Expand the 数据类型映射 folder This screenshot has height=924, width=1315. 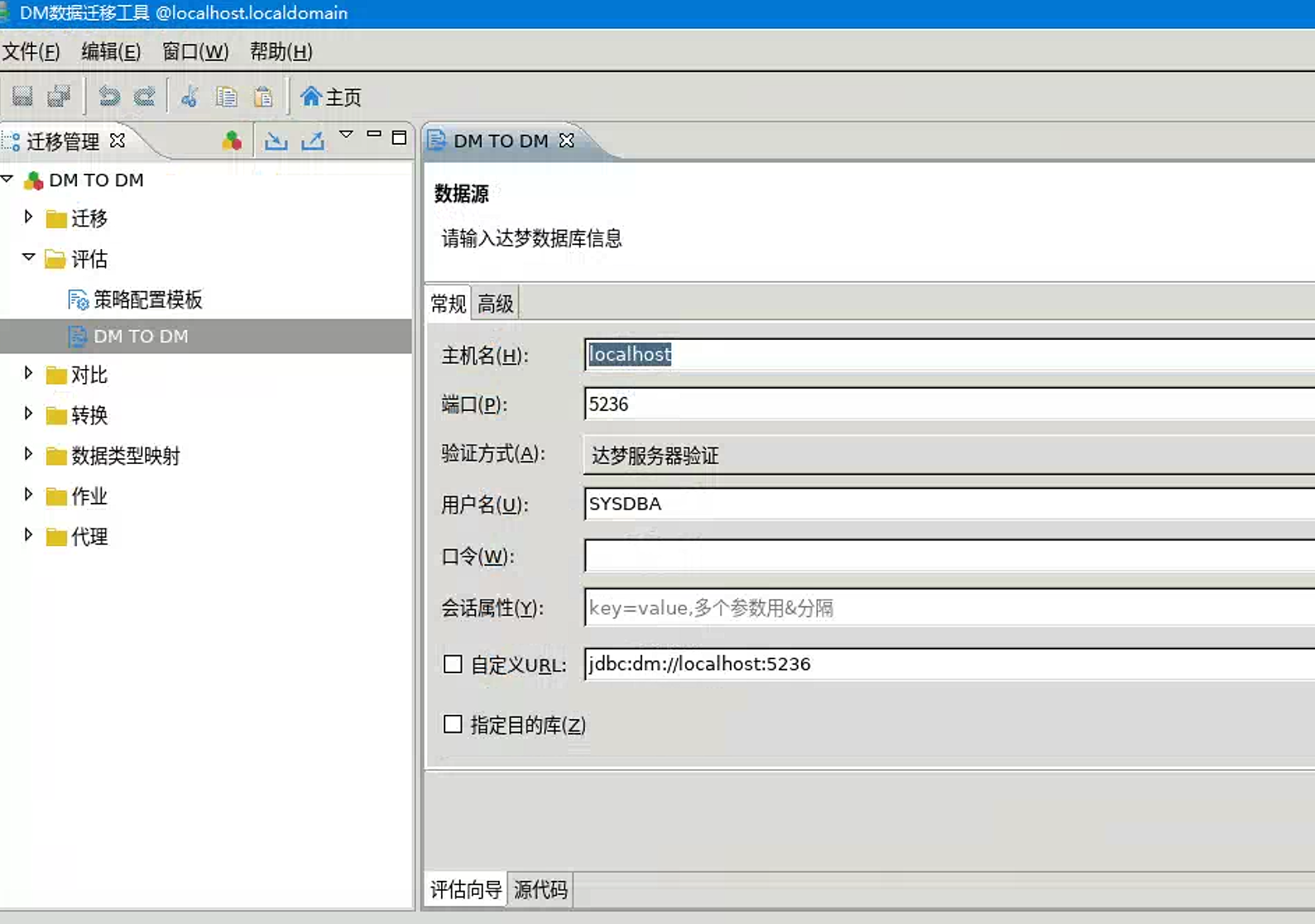tap(29, 453)
